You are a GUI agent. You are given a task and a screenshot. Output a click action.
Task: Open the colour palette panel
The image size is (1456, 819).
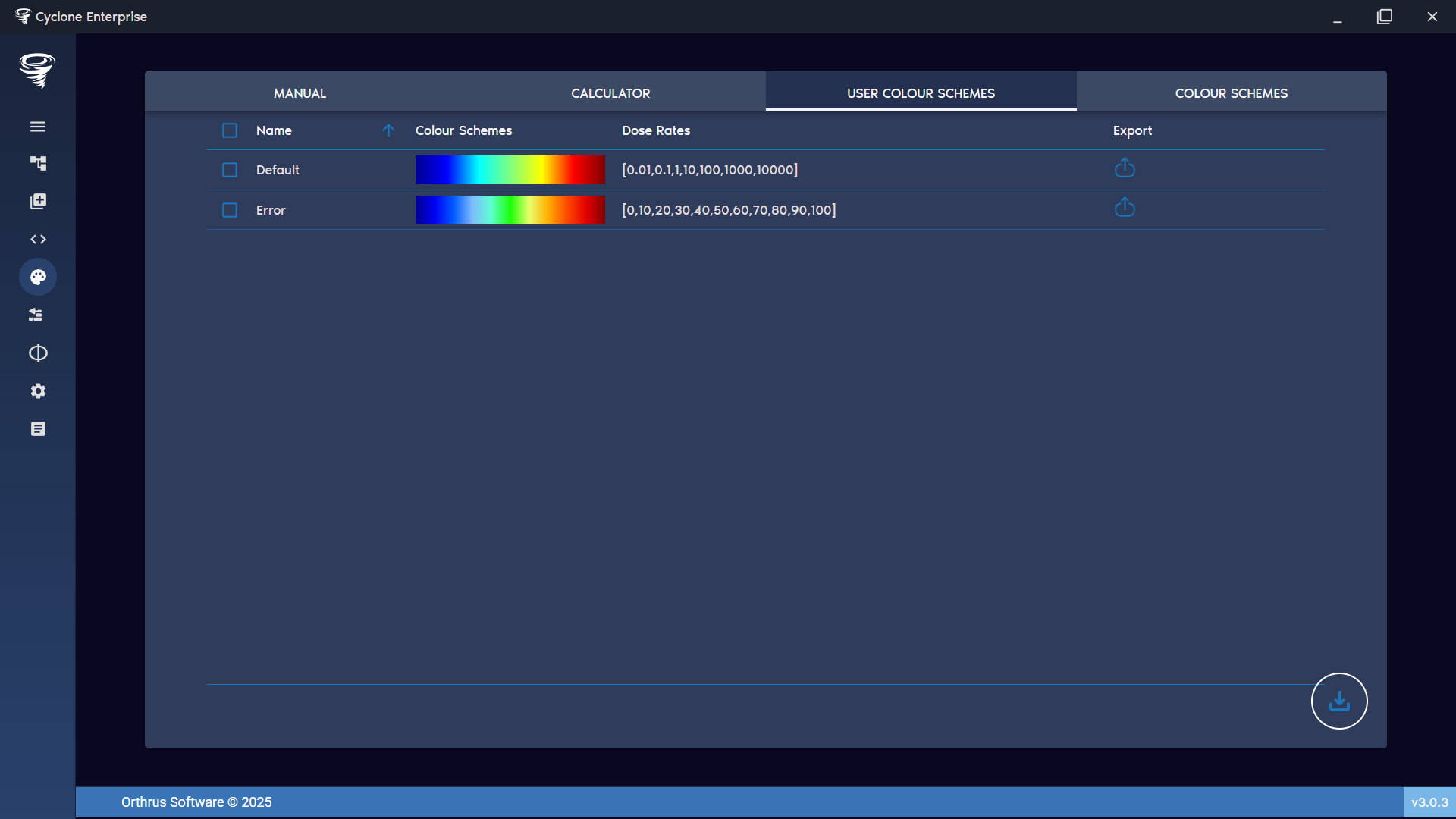tap(38, 277)
